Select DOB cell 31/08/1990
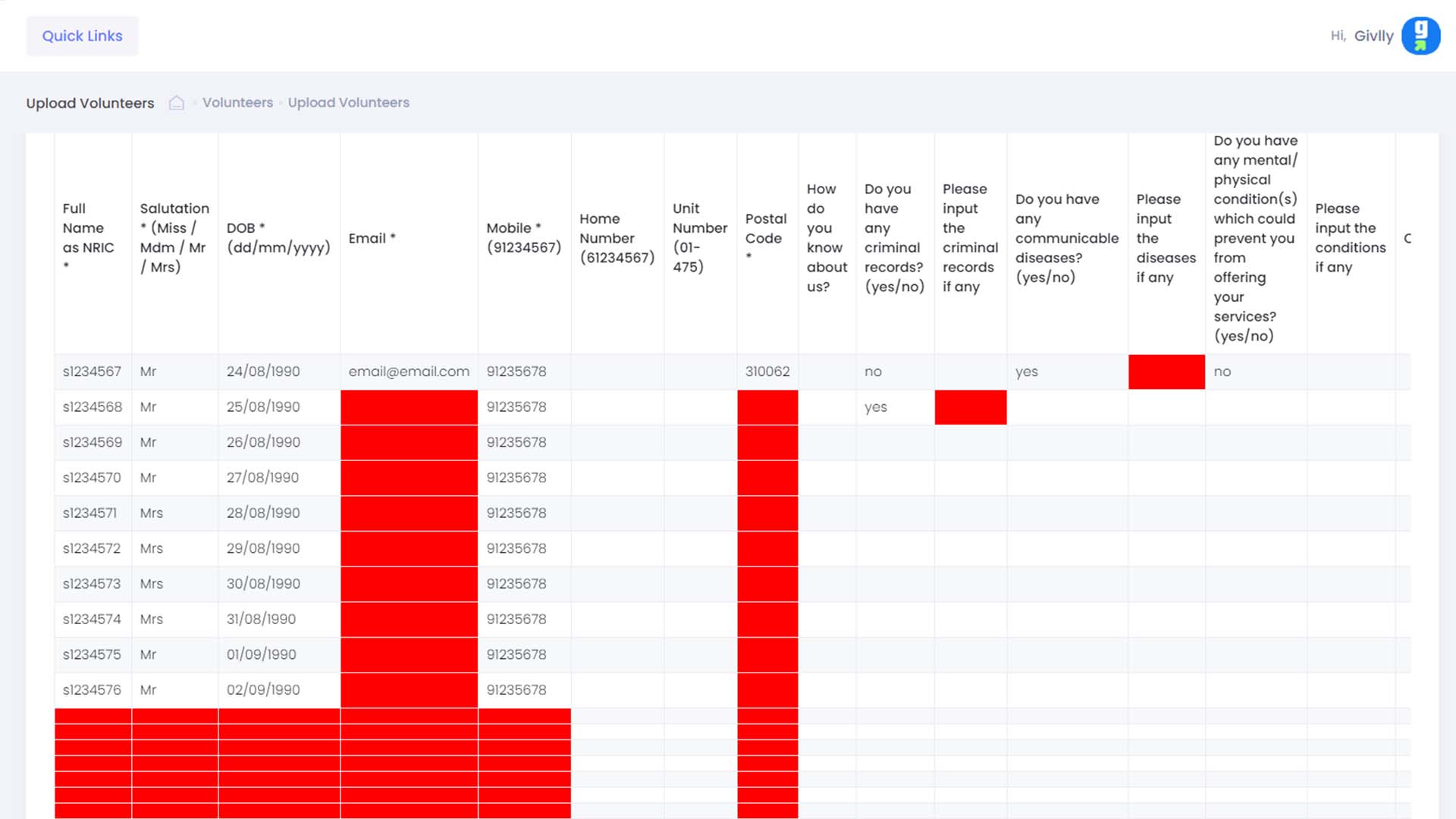This screenshot has width=1456, height=819. [261, 619]
